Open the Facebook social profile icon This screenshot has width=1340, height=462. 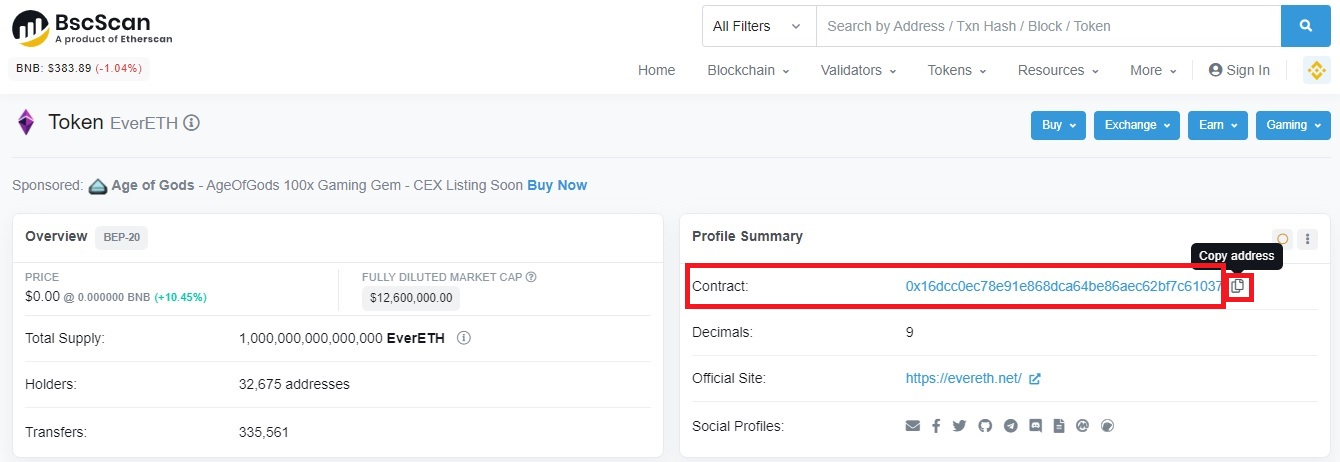coord(936,426)
